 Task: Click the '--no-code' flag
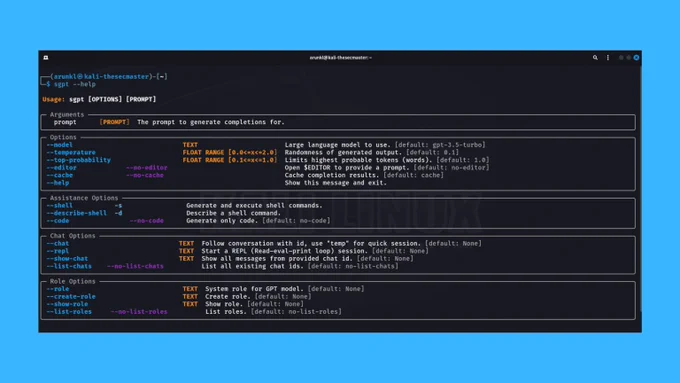coord(147,221)
